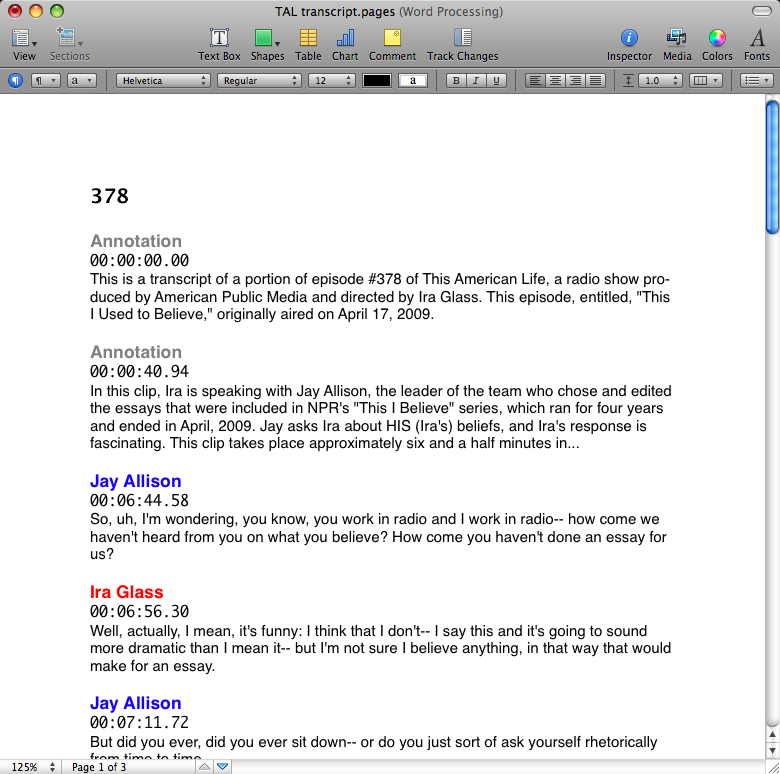Click the timestamp 00:07:11.72

[139, 722]
